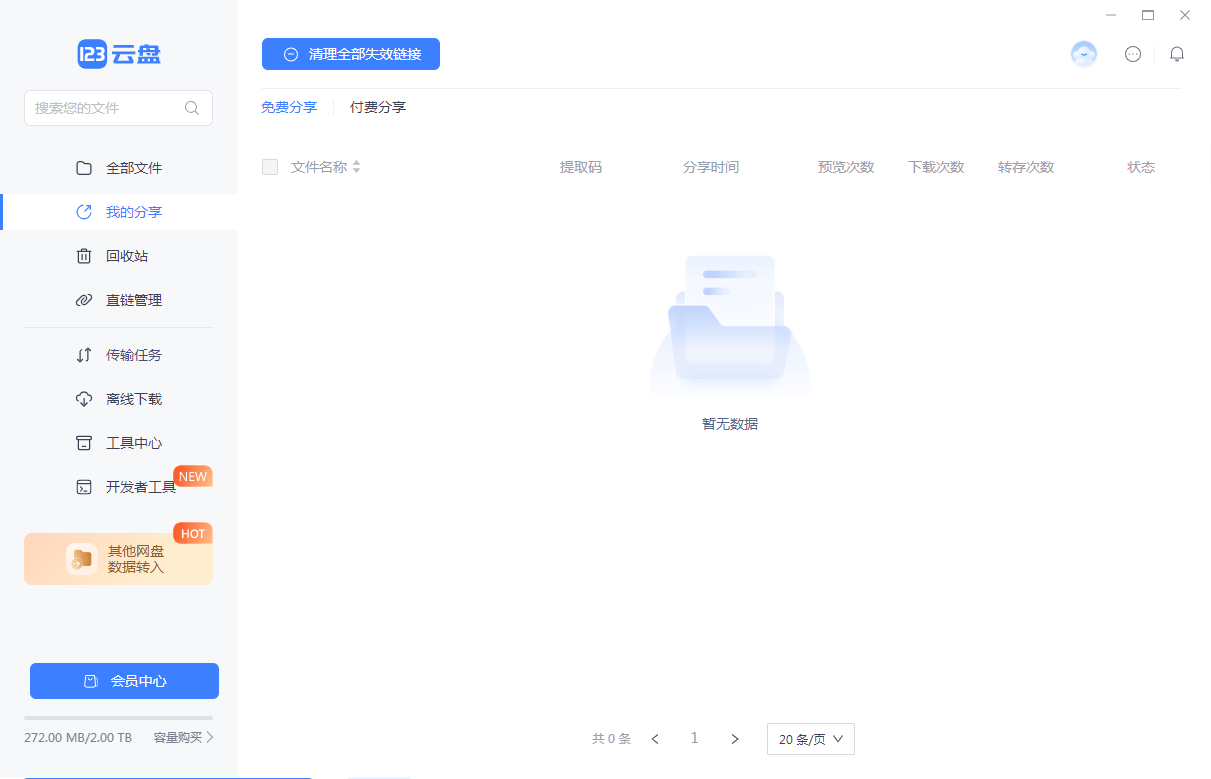
Task: Click the search magnifier icon
Action: [x=192, y=108]
